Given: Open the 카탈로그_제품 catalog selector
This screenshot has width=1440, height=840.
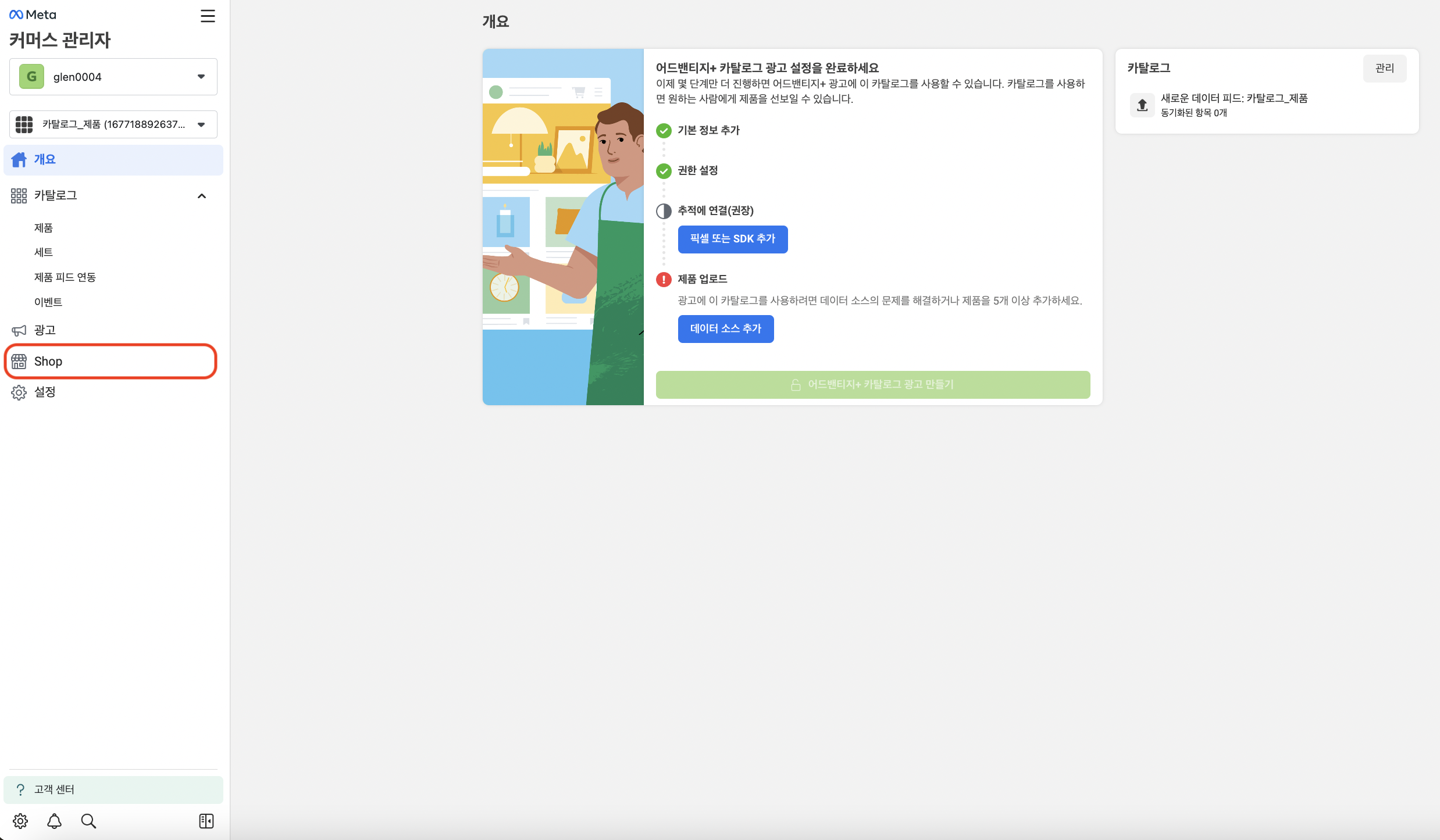Looking at the screenshot, I should pos(113,124).
